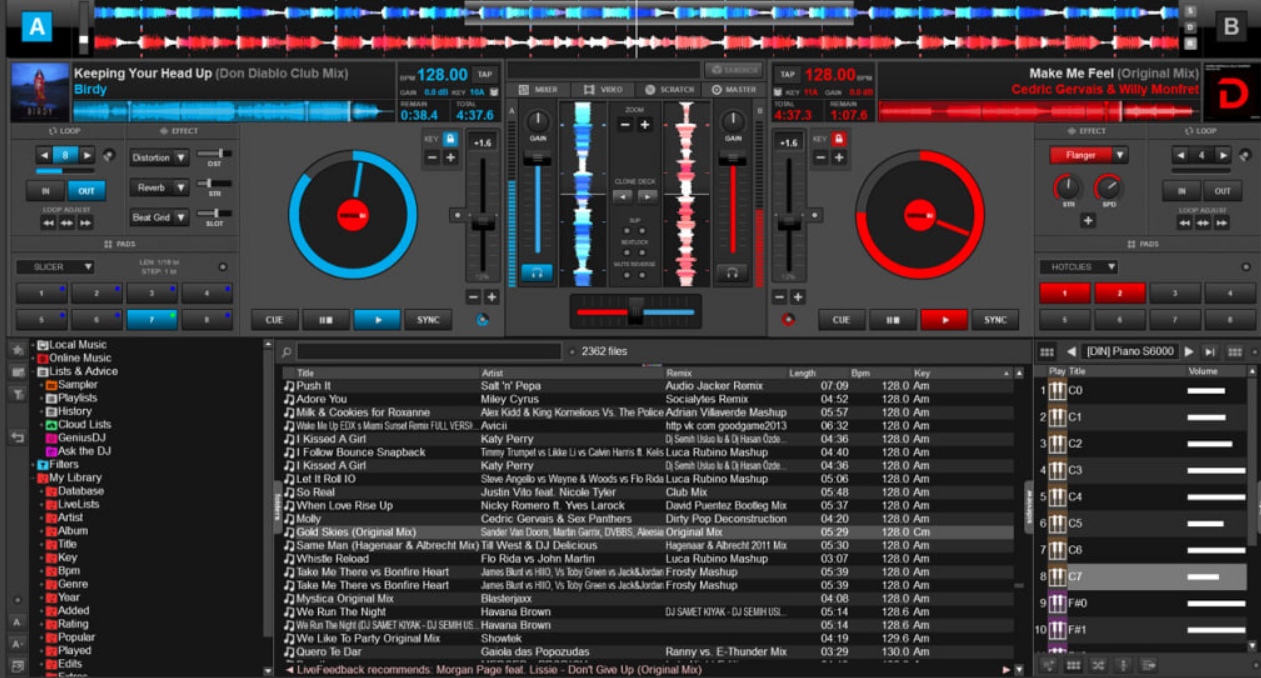1261x678 pixels.
Task: Play the right red deck
Action: (944, 320)
